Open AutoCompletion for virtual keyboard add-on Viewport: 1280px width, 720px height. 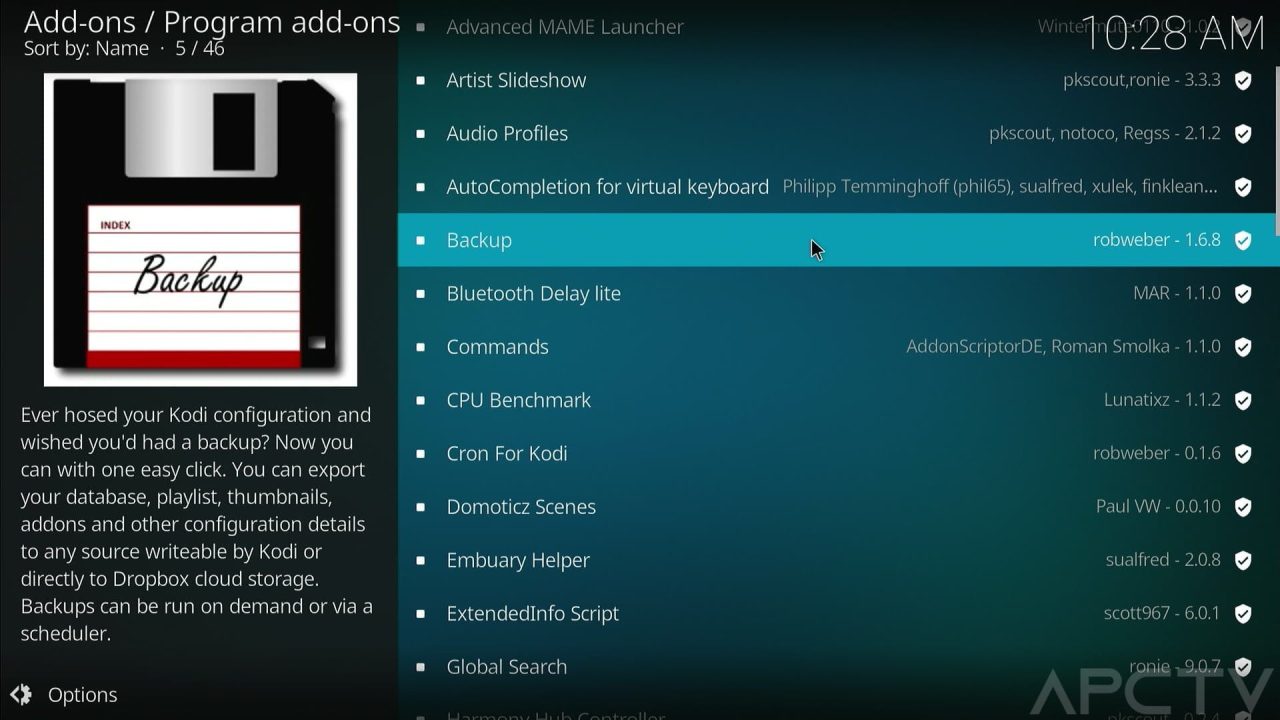[x=836, y=187]
